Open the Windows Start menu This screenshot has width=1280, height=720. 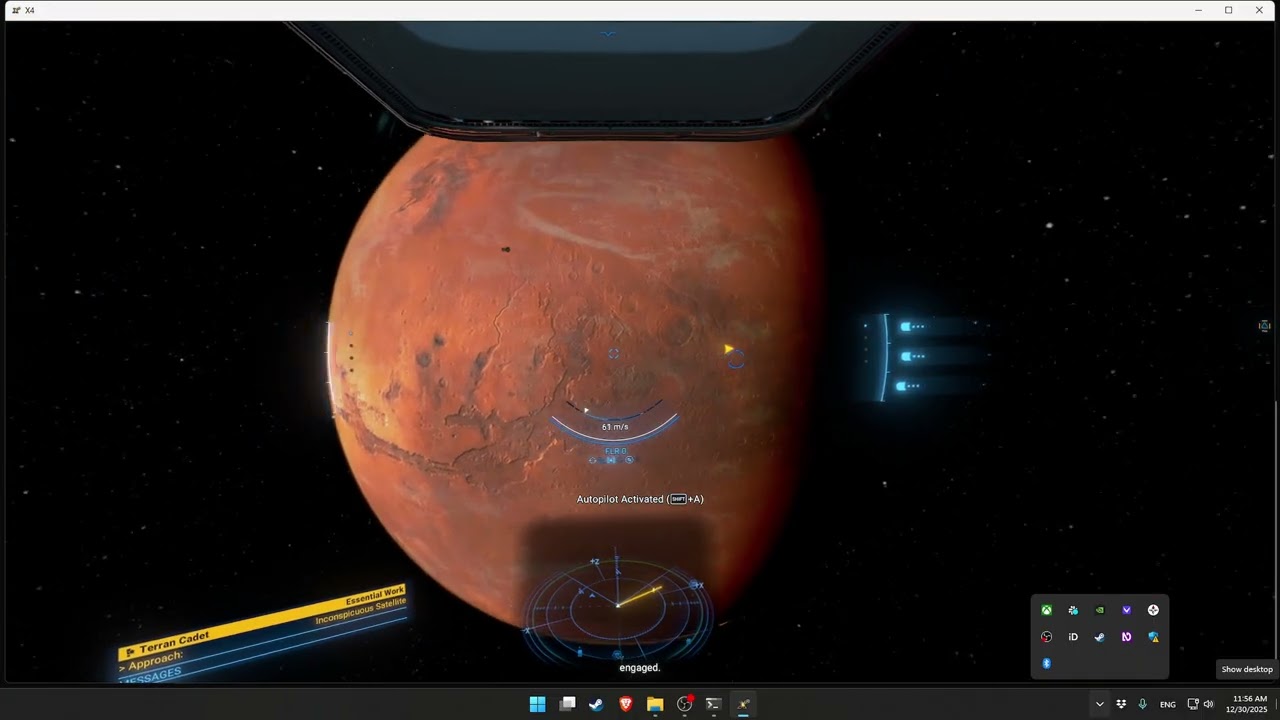coord(537,704)
